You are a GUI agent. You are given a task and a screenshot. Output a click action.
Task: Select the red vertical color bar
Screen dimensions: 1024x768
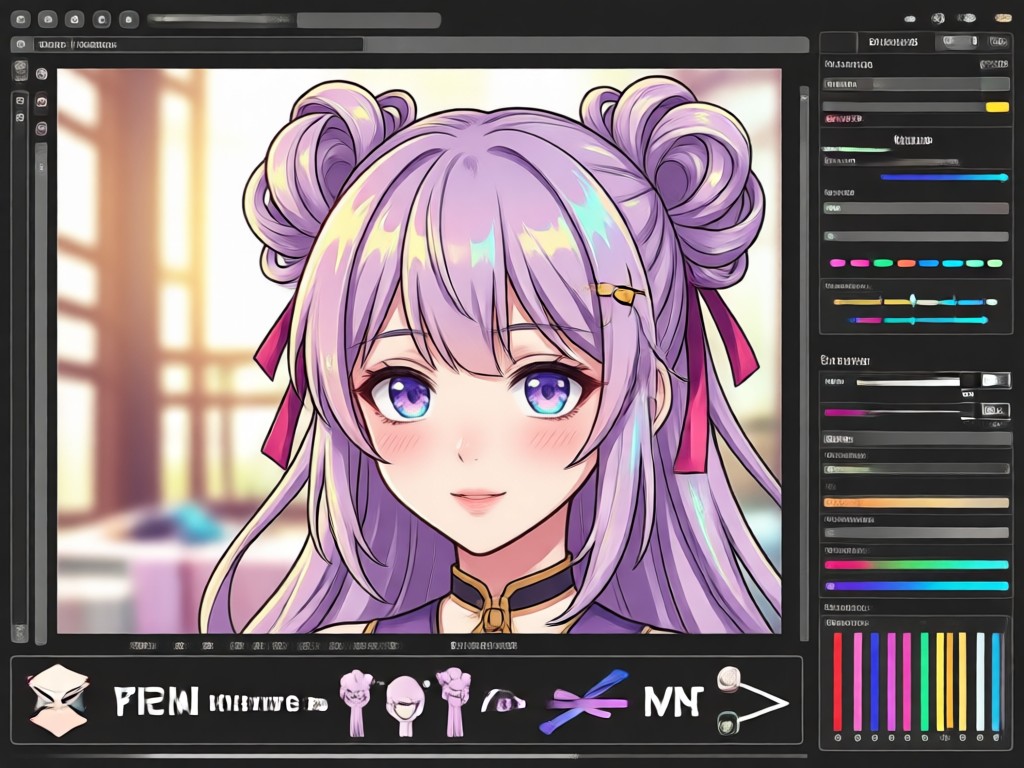point(838,681)
